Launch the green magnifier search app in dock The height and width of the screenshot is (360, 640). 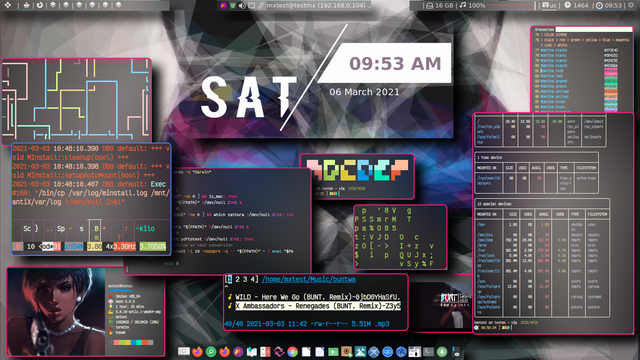point(211,352)
